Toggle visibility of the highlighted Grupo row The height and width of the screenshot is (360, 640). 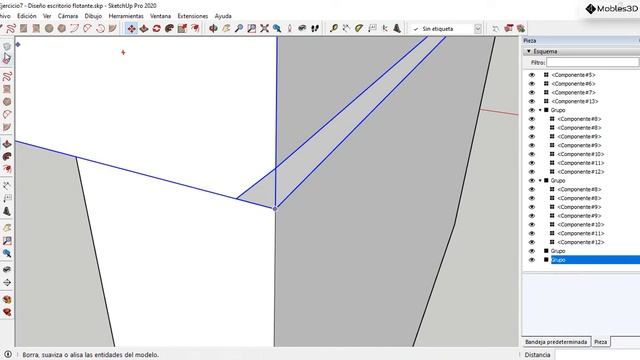point(531,260)
